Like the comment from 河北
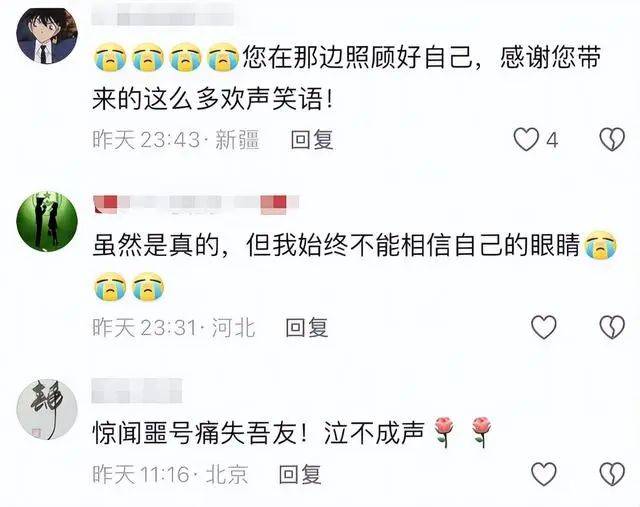Screen dimensions: 640x507 [x=544, y=327]
